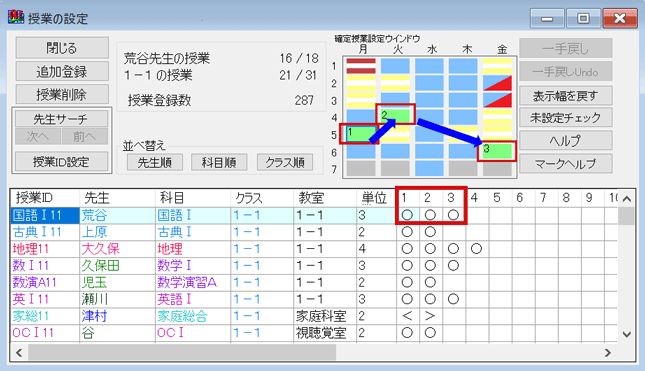Click the > mark in the 家総11 row
This screenshot has width=645, height=371.
point(430,316)
